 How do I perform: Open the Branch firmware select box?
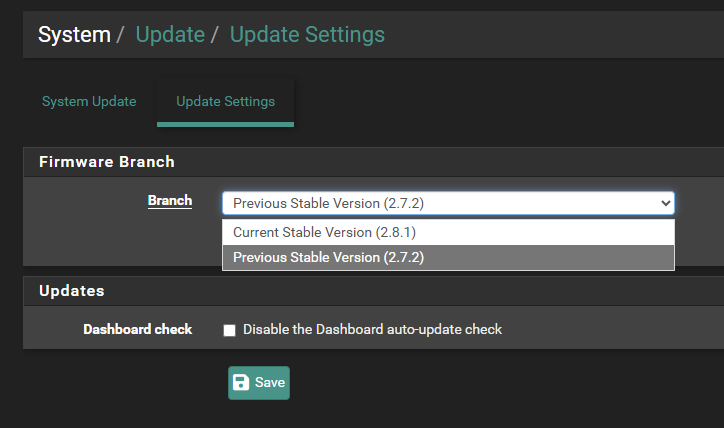448,203
